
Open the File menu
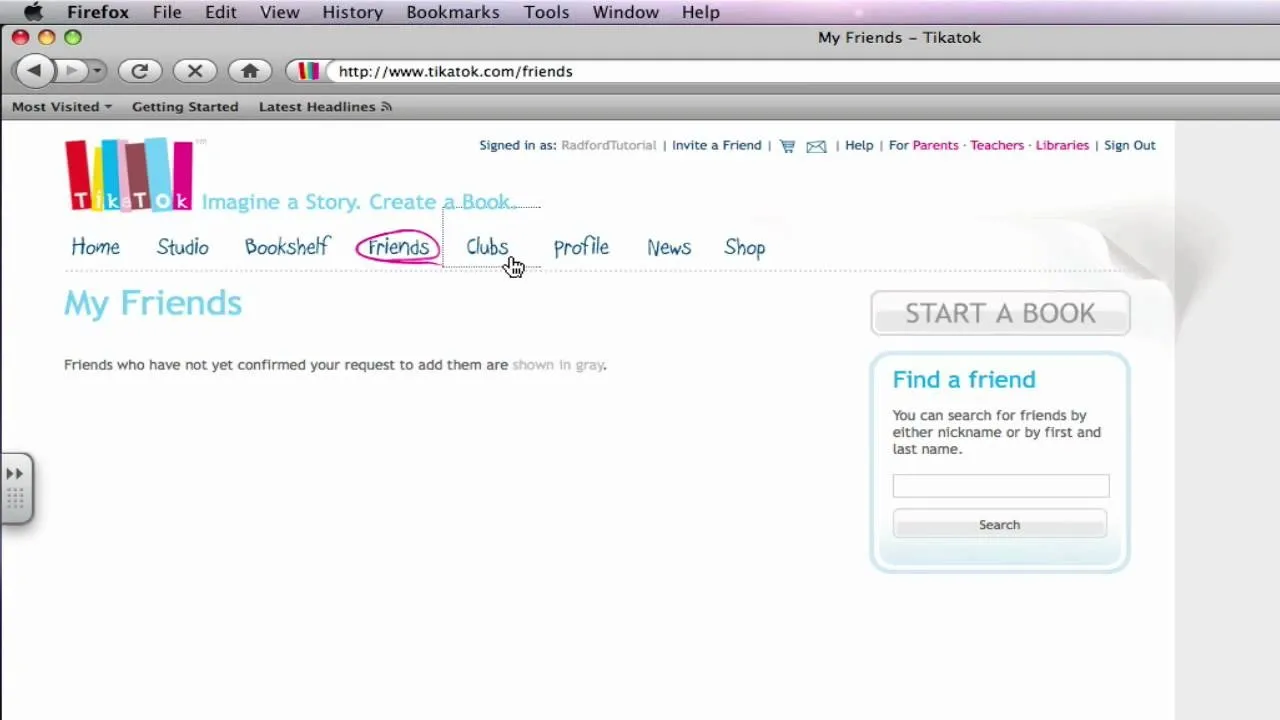(167, 12)
